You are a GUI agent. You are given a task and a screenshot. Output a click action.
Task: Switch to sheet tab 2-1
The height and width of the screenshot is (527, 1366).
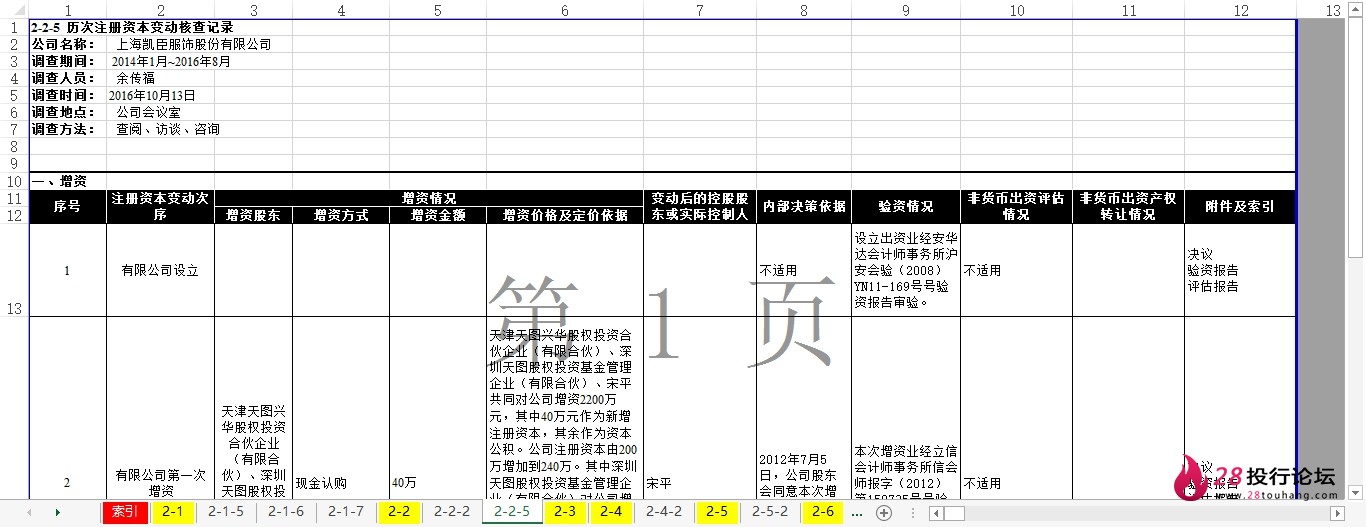[x=173, y=512]
